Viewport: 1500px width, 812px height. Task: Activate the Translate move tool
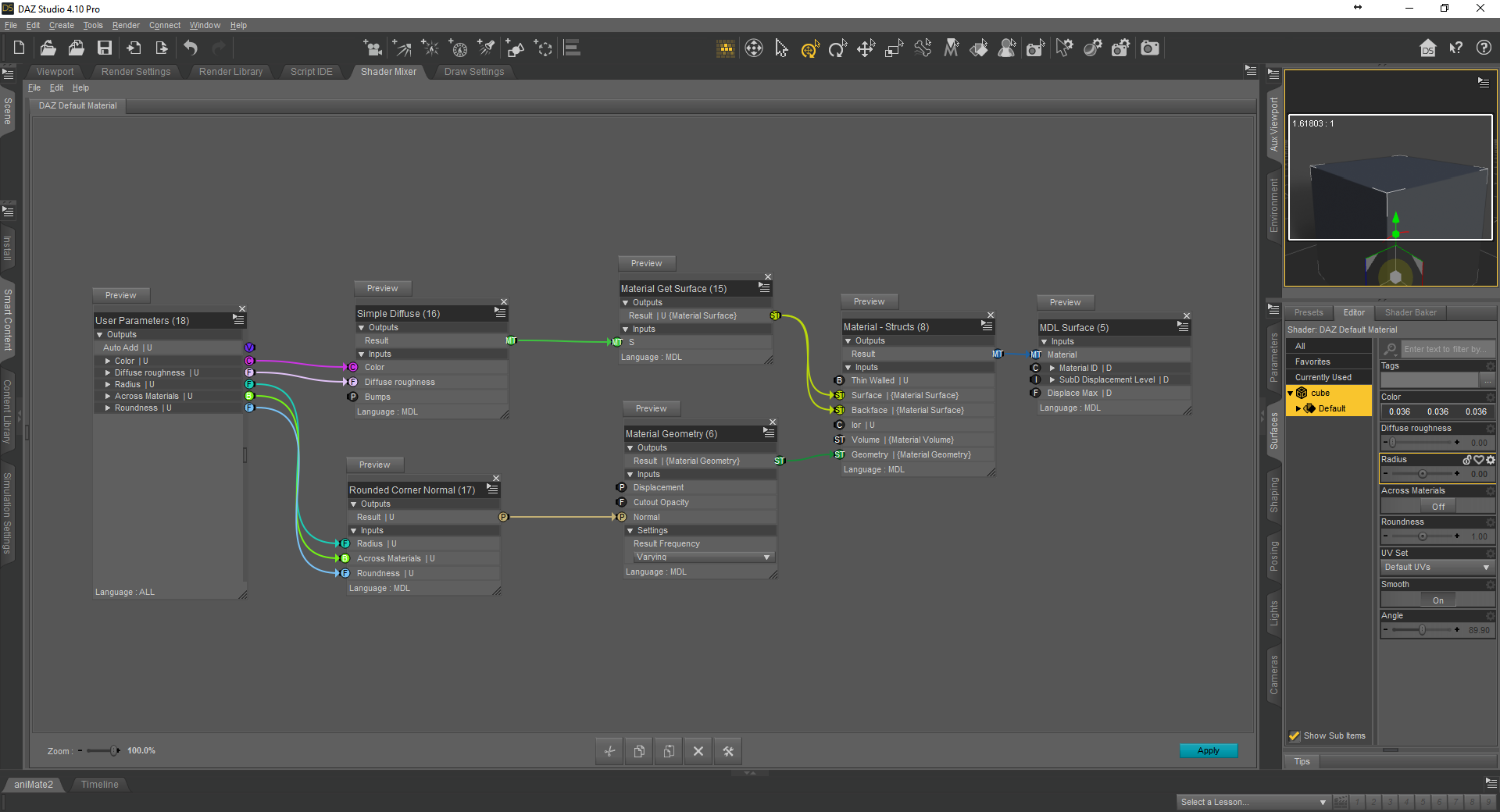(866, 49)
